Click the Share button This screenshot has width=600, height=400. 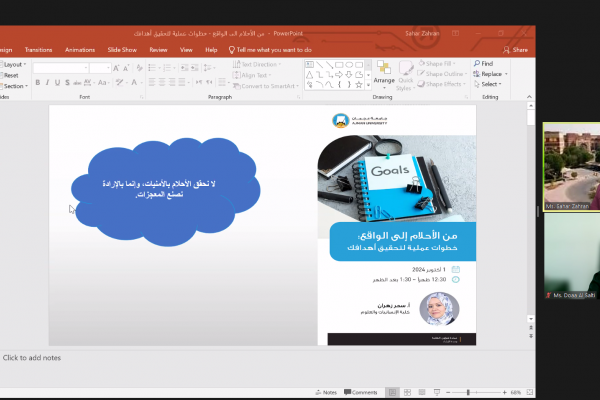point(516,48)
